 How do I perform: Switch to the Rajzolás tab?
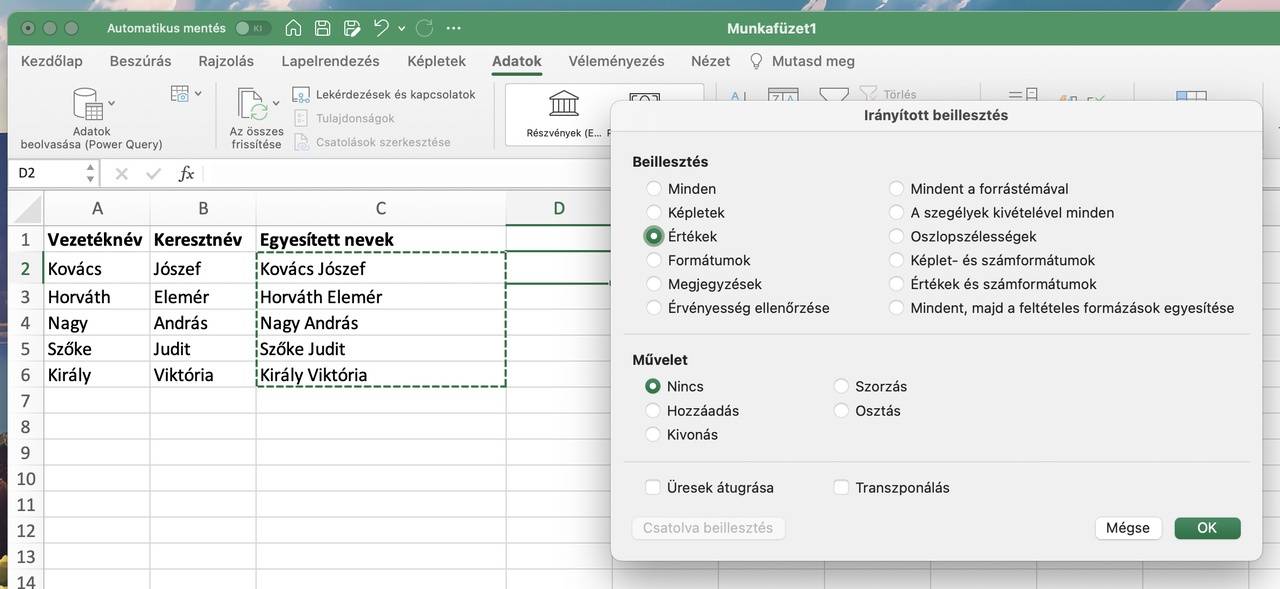[x=227, y=61]
